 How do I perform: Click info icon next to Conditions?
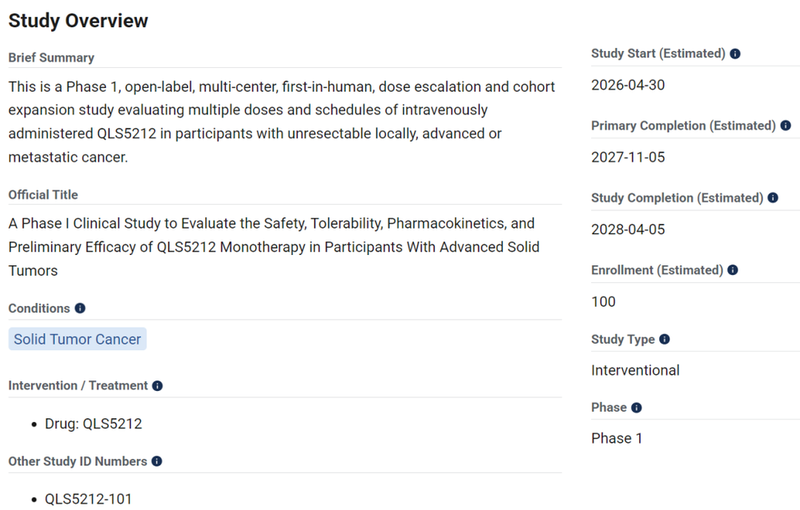click(x=80, y=309)
